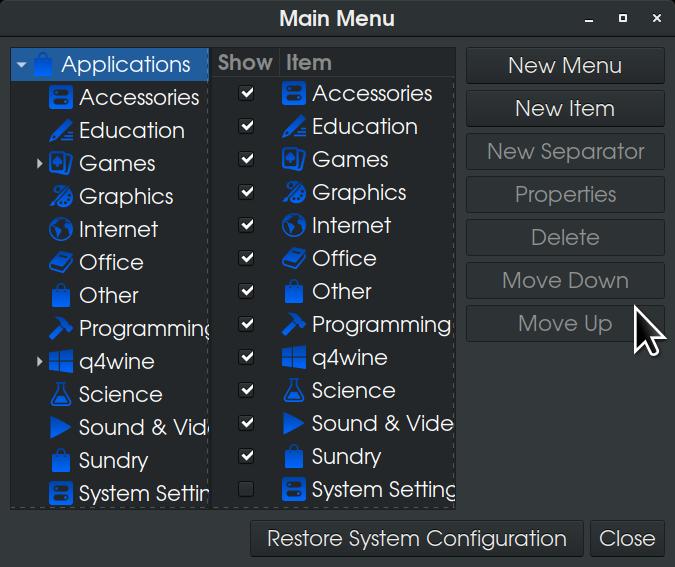Click the Programming hammer icon in the Item list
Image resolution: width=675 pixels, height=567 pixels.
(294, 325)
